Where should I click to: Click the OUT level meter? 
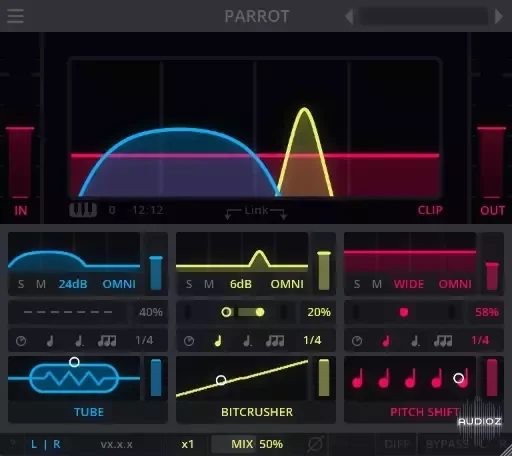[492, 163]
